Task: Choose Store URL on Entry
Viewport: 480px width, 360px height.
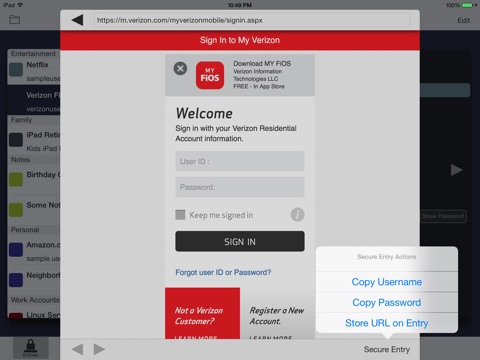Action: [x=387, y=323]
